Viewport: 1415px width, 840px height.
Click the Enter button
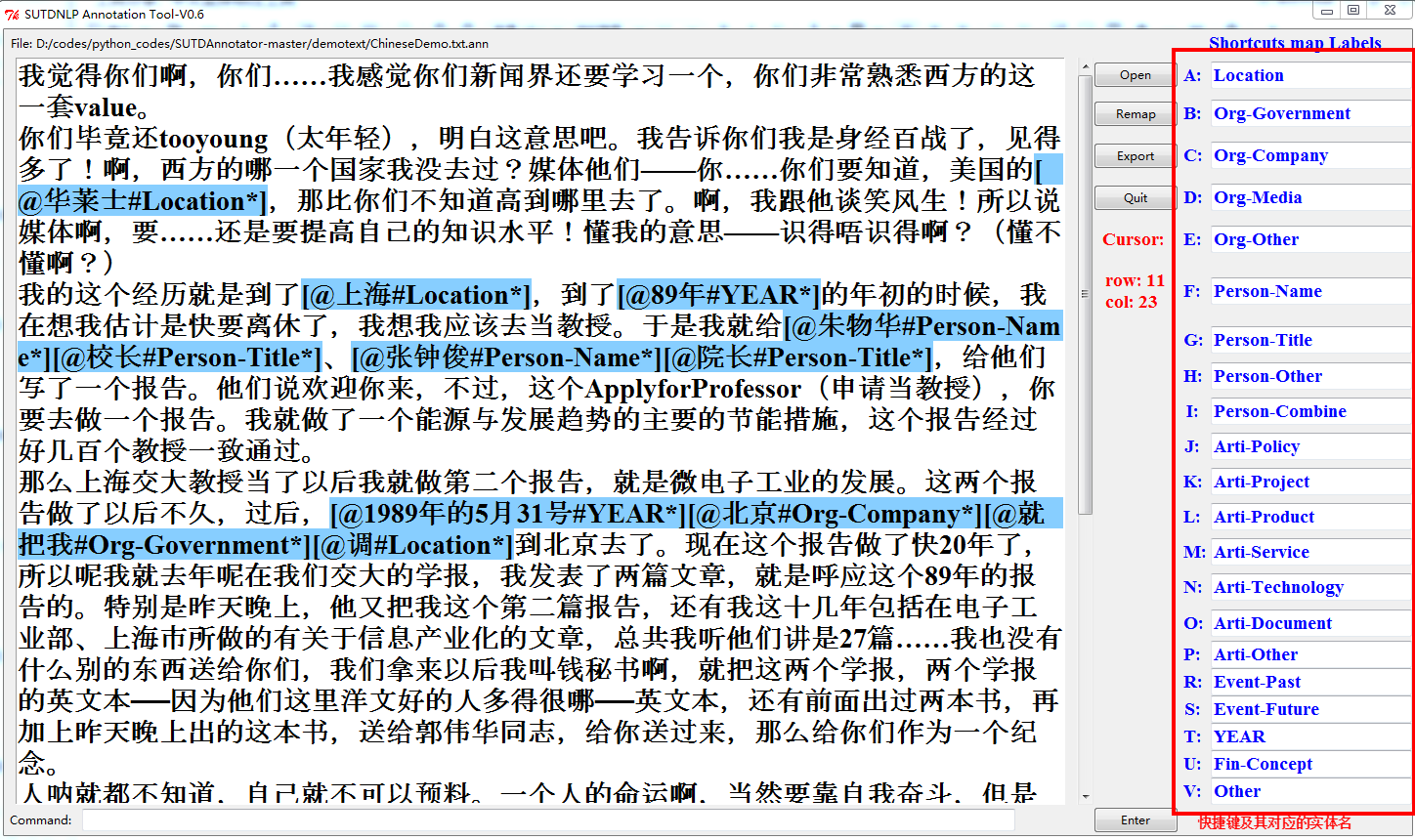click(x=1135, y=820)
